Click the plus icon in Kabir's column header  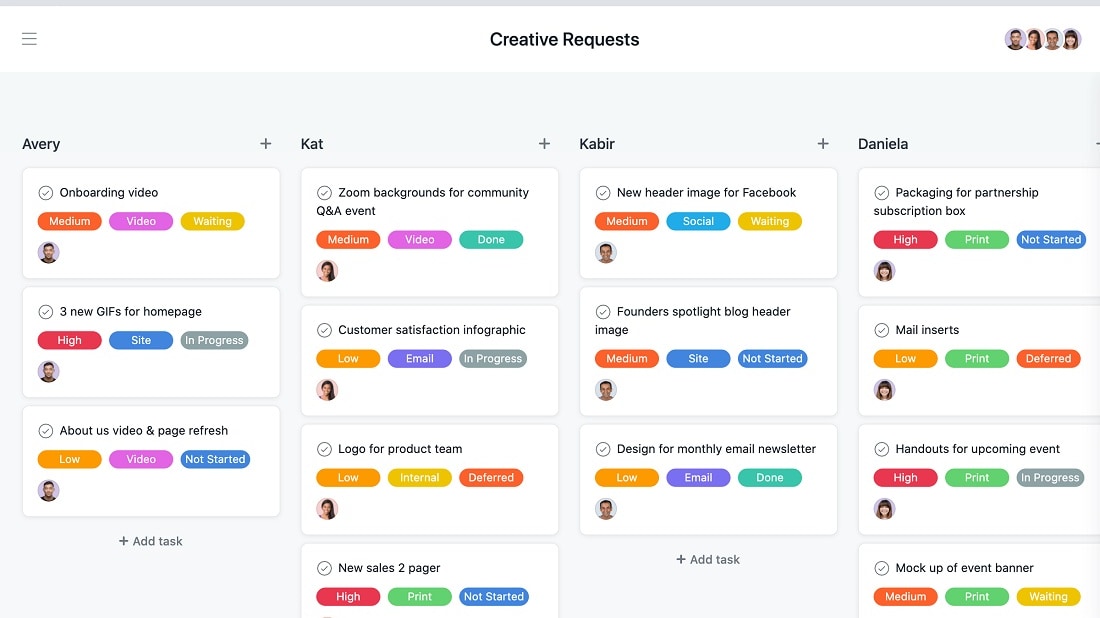click(x=822, y=143)
